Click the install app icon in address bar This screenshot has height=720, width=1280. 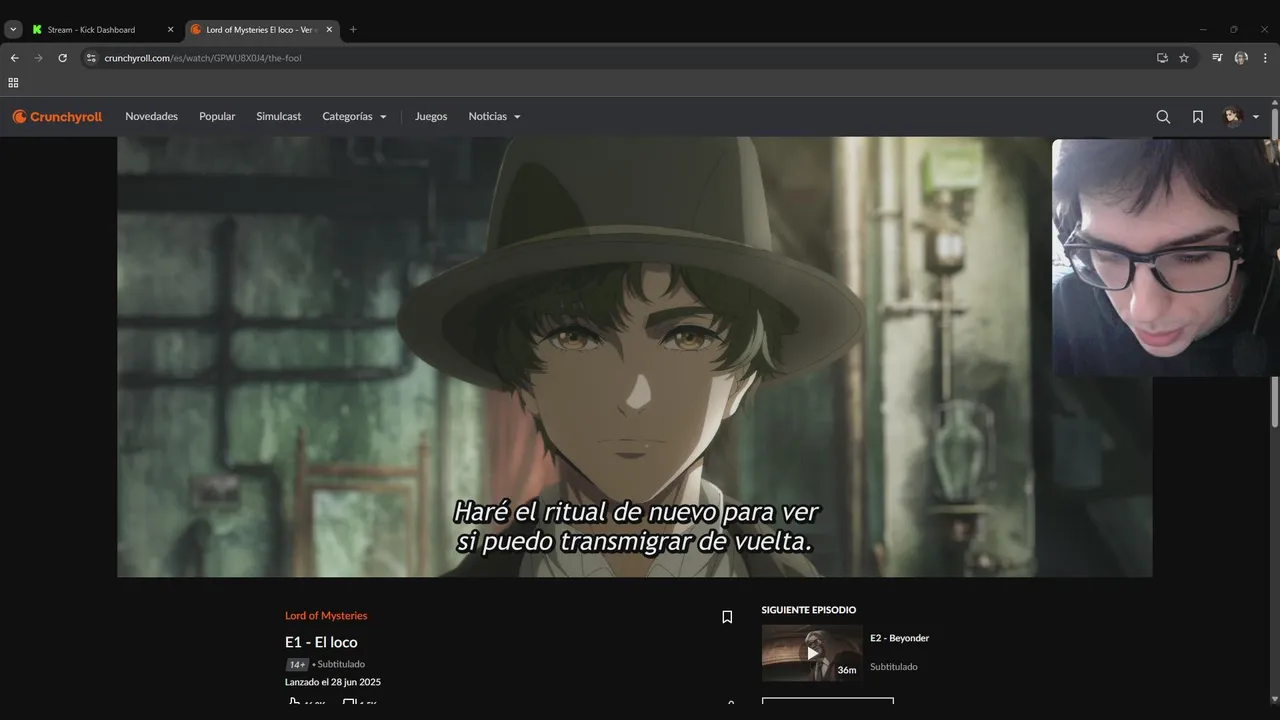coord(1162,58)
